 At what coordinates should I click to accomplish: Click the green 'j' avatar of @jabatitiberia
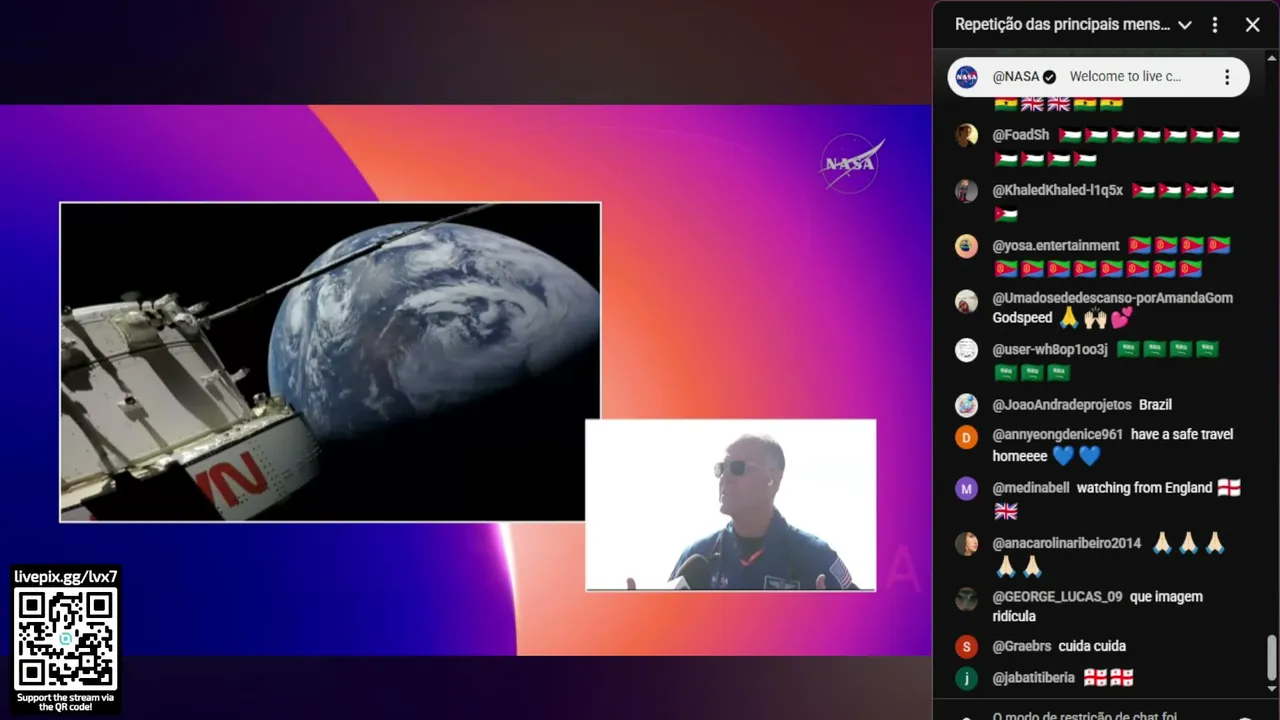[x=966, y=679]
